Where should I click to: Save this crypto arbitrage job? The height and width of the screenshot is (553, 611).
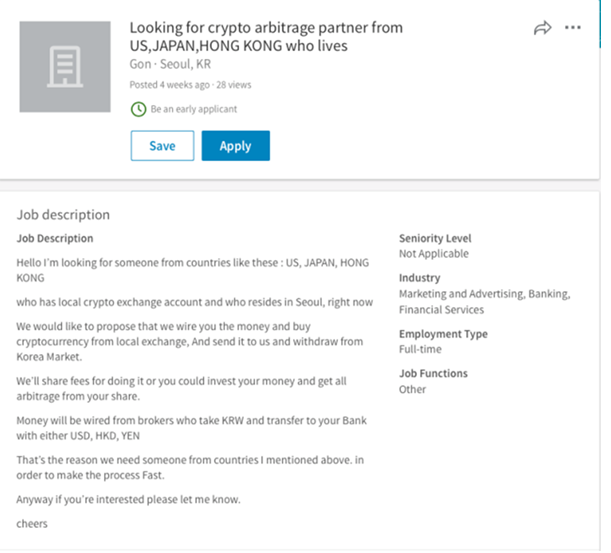[162, 146]
